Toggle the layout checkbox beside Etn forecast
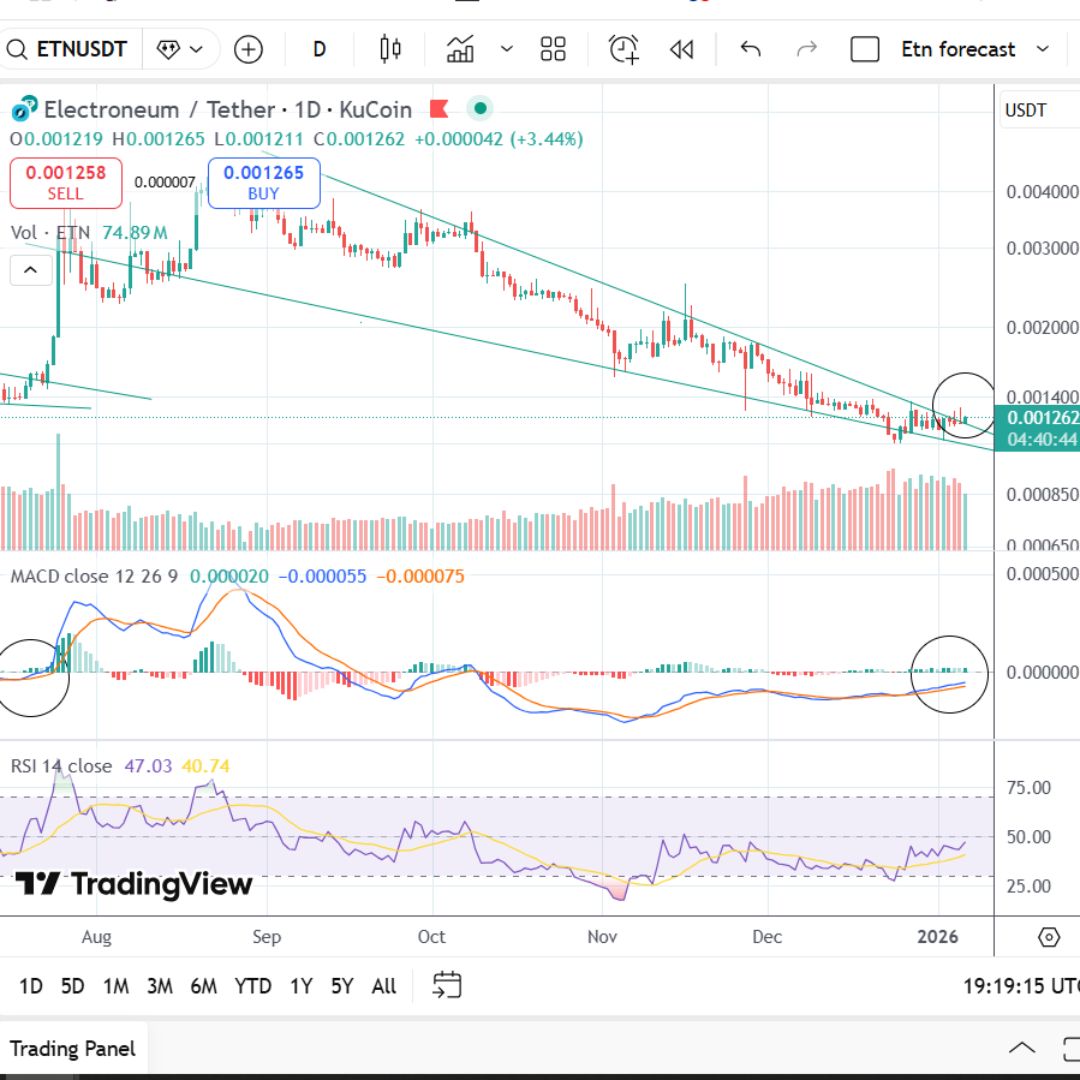1080x1080 pixels. coord(864,49)
